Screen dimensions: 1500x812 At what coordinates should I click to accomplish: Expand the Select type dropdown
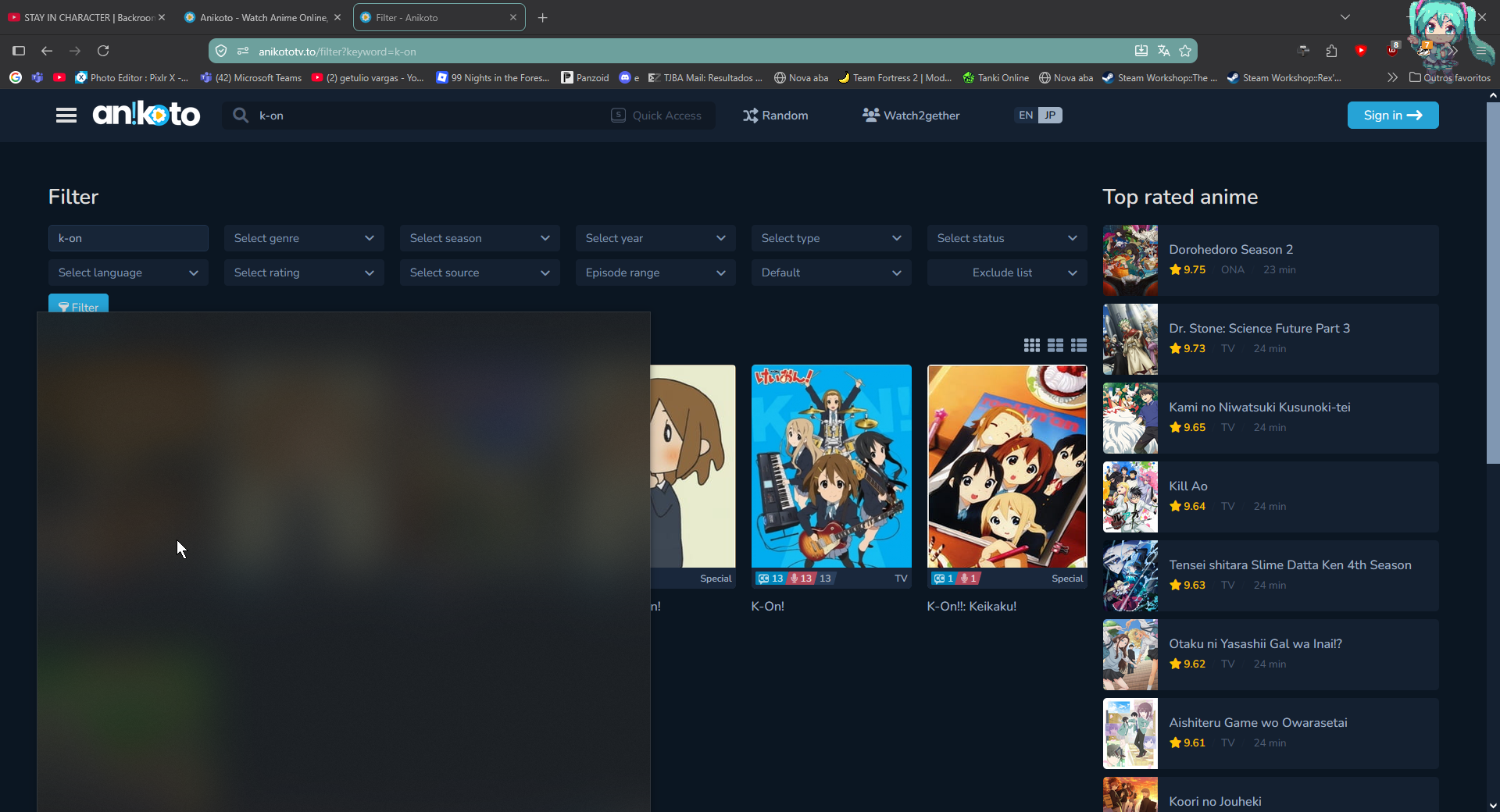pos(831,238)
